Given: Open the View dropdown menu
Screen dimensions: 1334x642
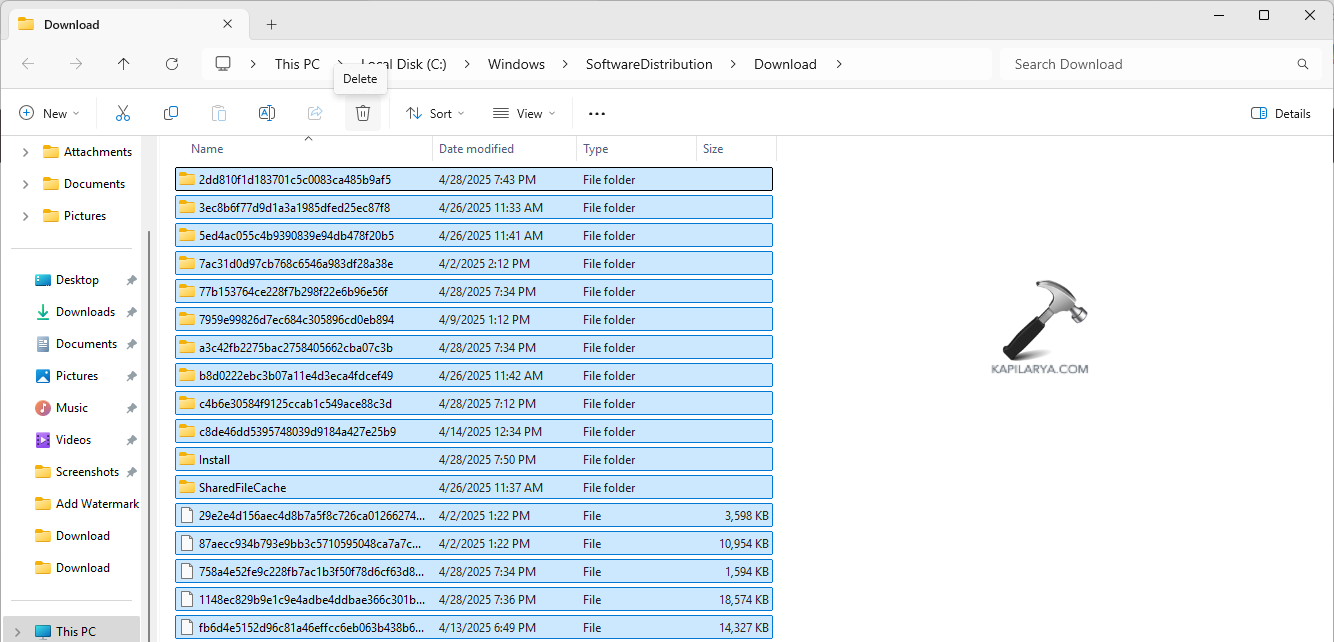Looking at the screenshot, I should (x=524, y=114).
